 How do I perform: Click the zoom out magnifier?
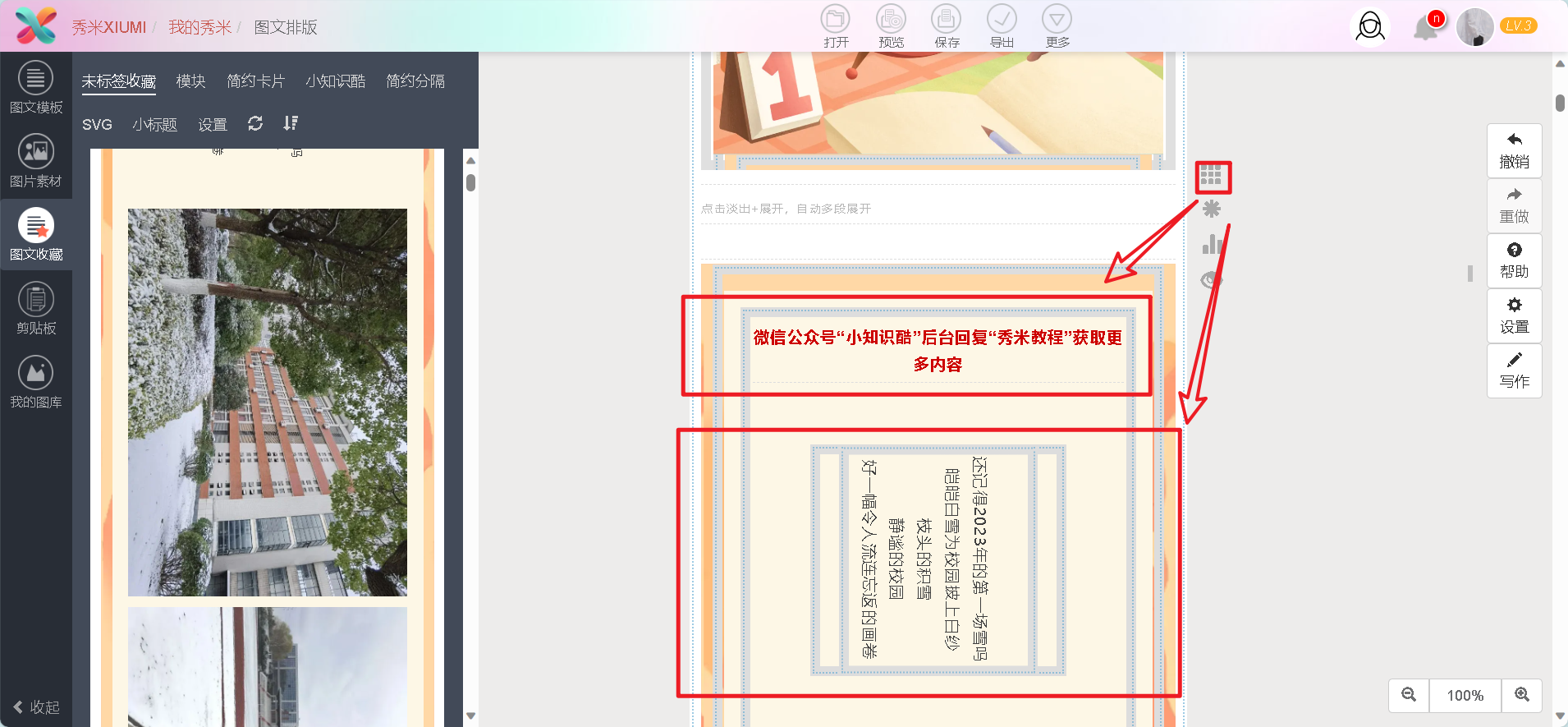[x=1409, y=695]
